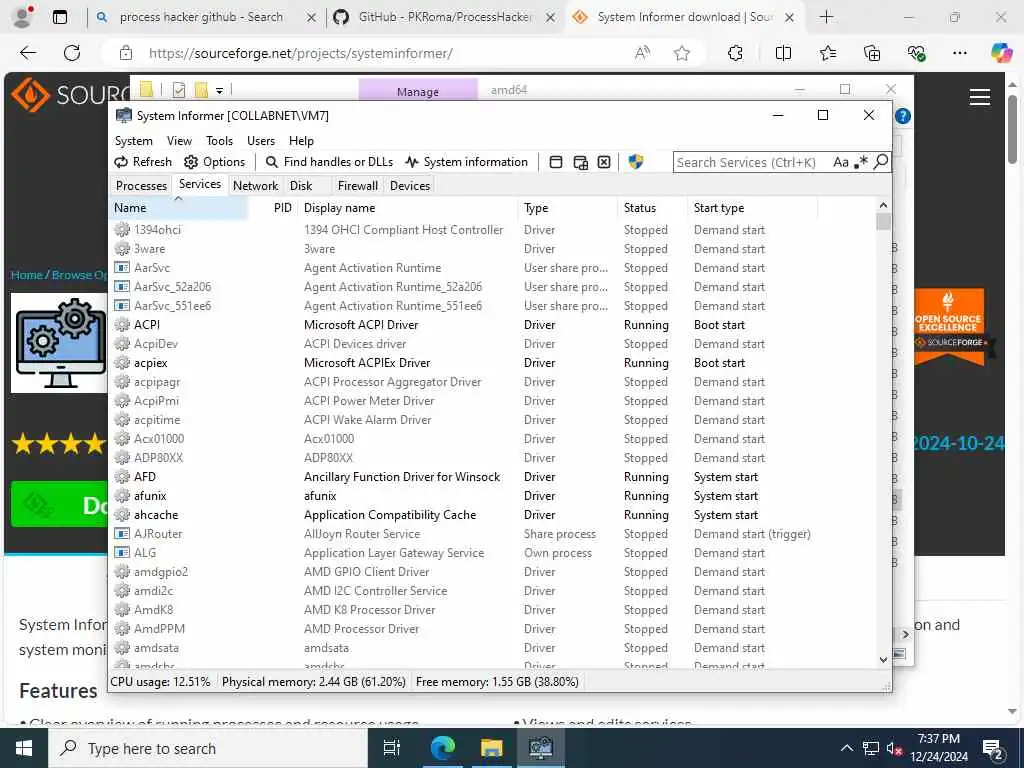1024x768 pixels.
Task: Select the 1394ohci driver gear icon
Action: click(x=122, y=229)
